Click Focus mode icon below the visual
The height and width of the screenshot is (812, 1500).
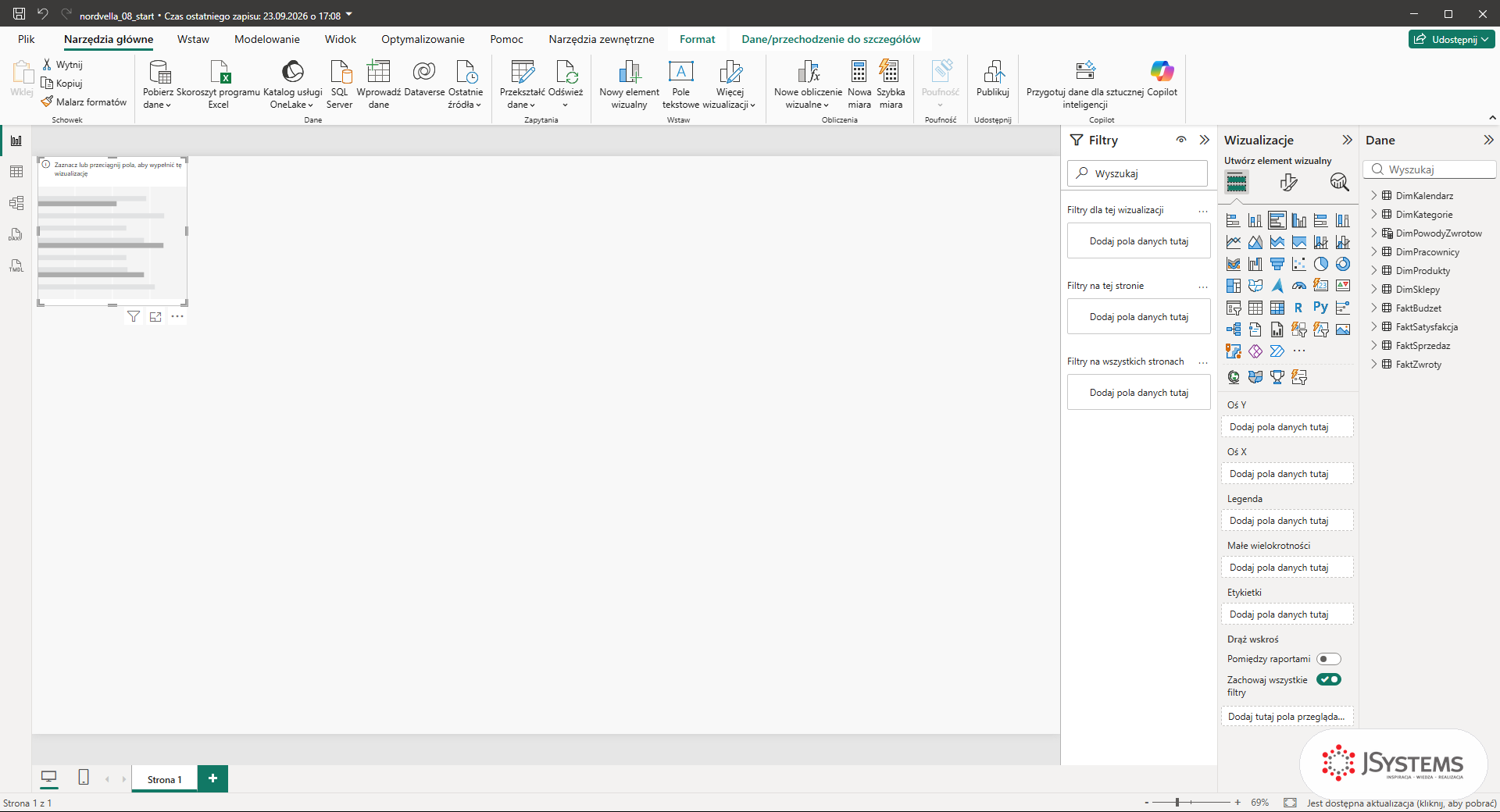[x=155, y=316]
